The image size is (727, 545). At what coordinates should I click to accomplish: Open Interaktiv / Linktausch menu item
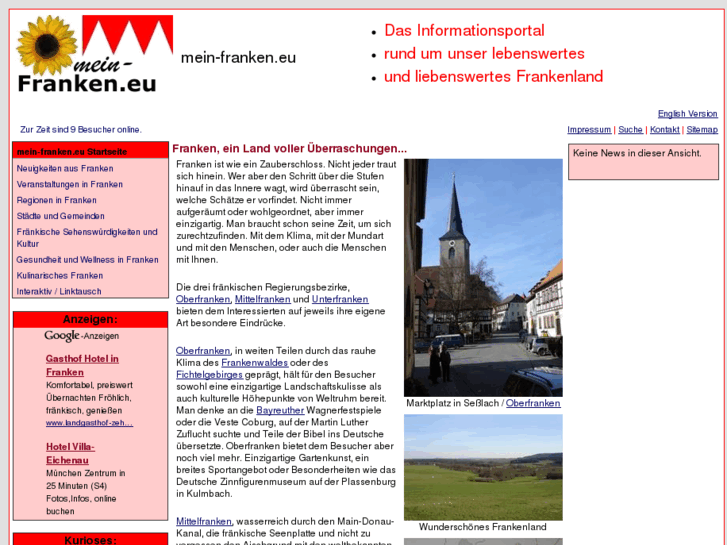(59, 291)
